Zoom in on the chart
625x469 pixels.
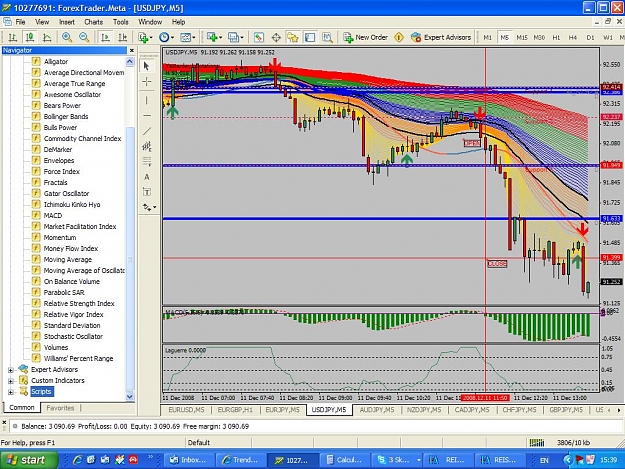67,37
